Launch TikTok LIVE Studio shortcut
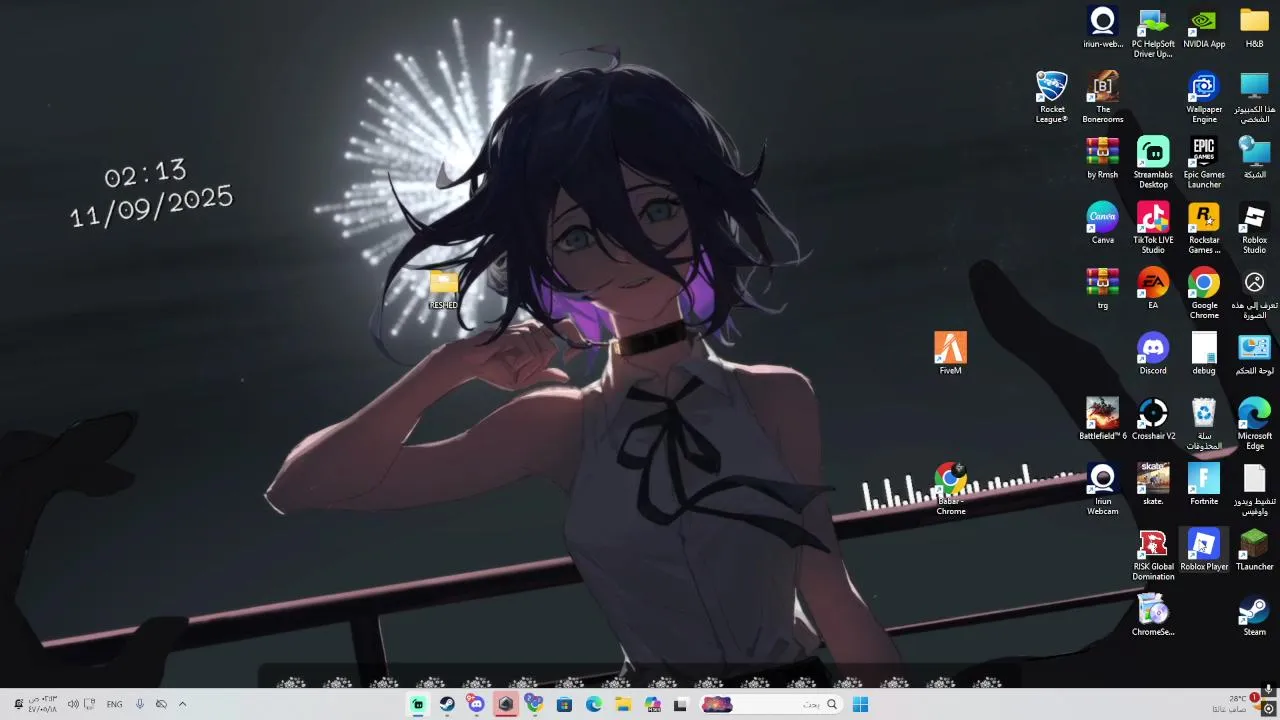 pyautogui.click(x=1153, y=229)
